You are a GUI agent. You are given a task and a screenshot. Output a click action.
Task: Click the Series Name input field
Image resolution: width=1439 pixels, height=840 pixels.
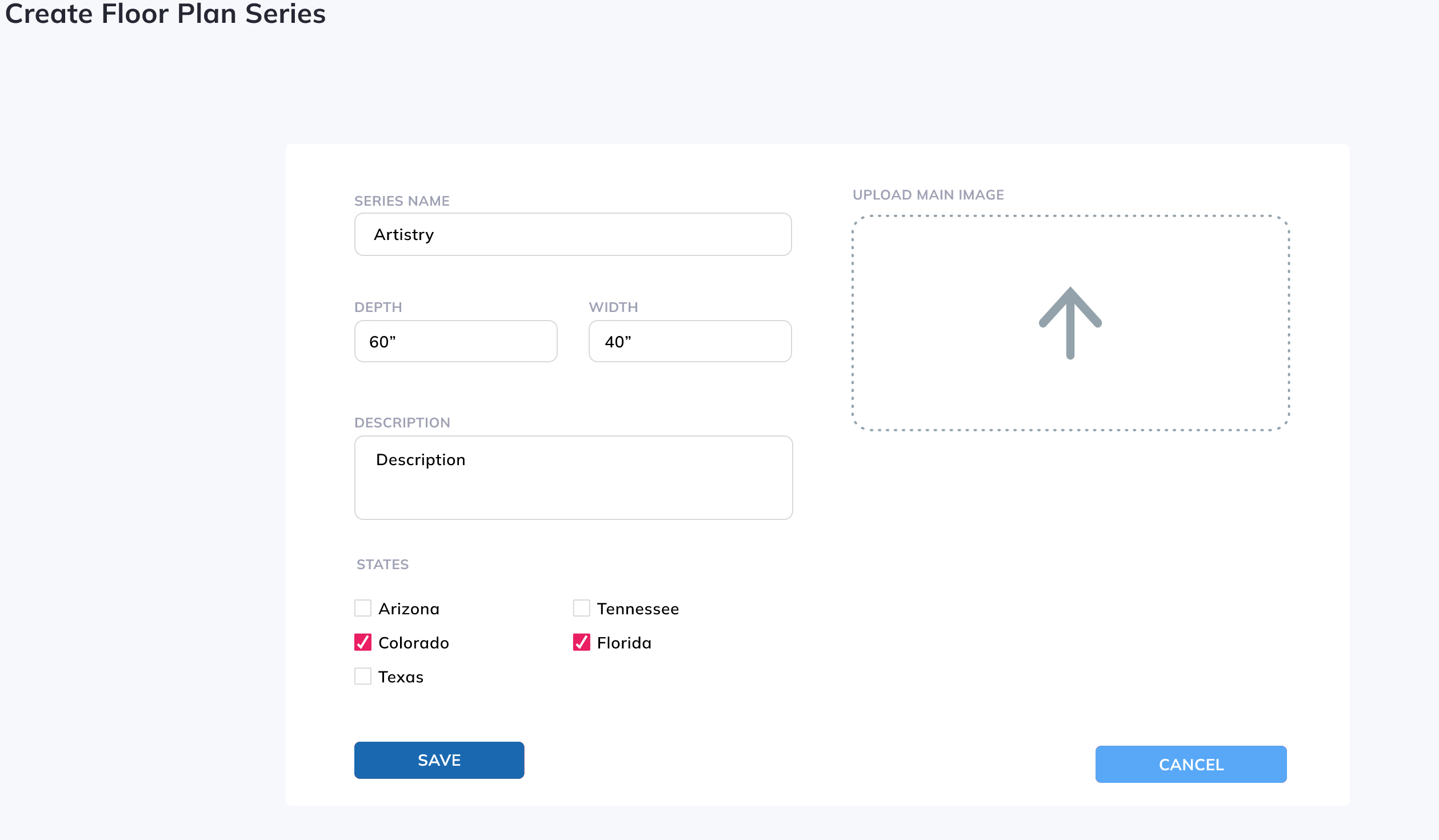click(x=573, y=234)
